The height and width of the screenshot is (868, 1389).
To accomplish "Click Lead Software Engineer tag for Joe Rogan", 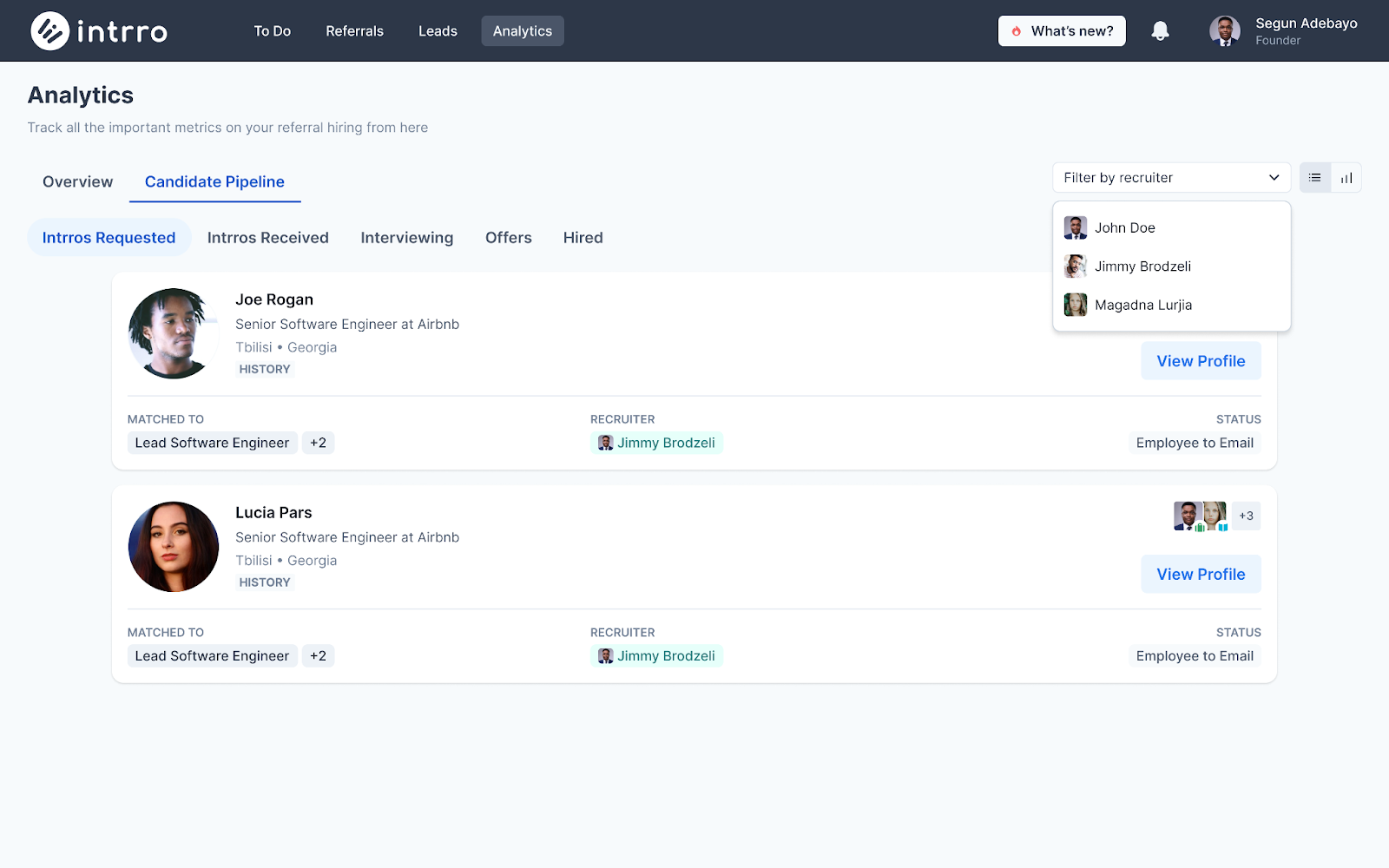I will coord(212,443).
